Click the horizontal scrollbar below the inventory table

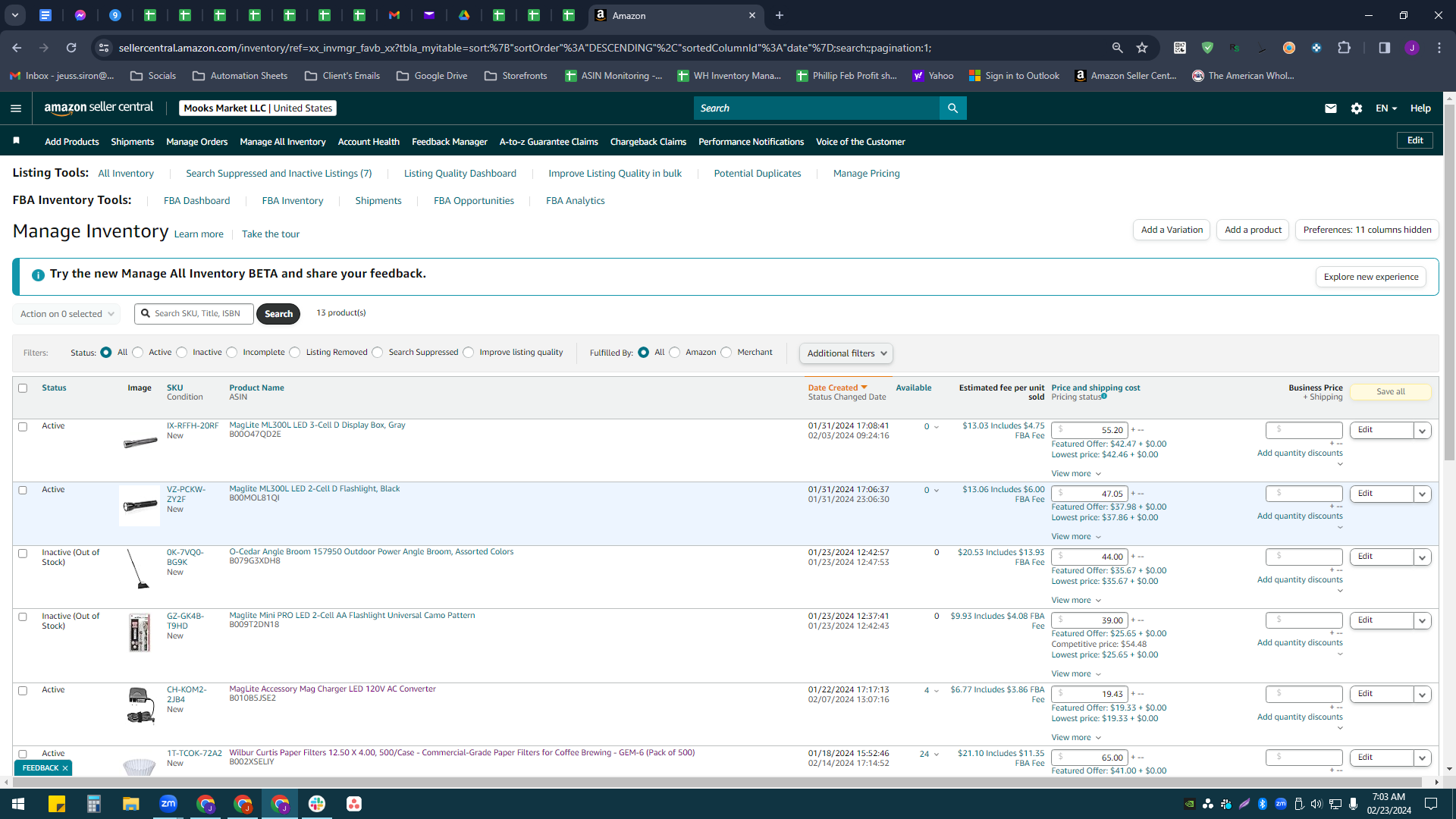(718, 782)
